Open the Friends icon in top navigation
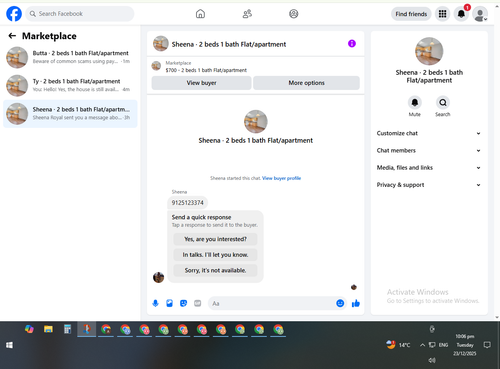This screenshot has height=369, width=500. pyautogui.click(x=247, y=14)
